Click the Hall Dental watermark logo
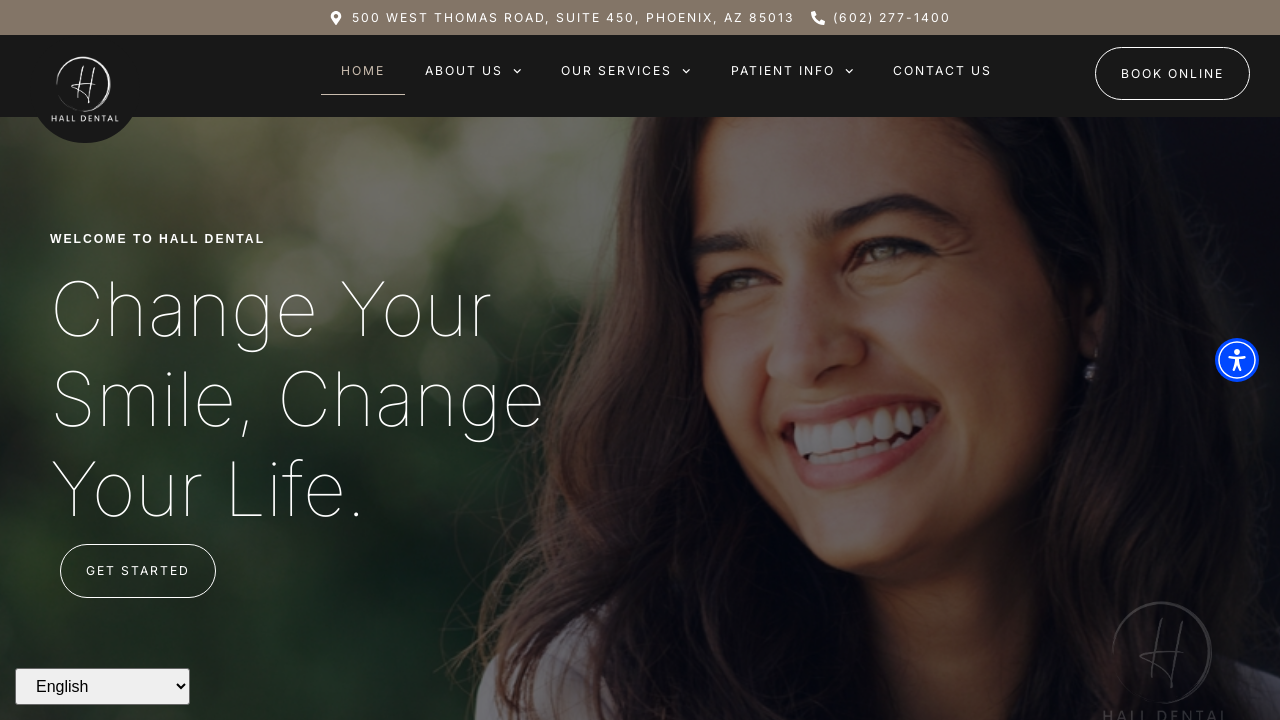Image resolution: width=1280 pixels, height=720 pixels. point(1163,660)
